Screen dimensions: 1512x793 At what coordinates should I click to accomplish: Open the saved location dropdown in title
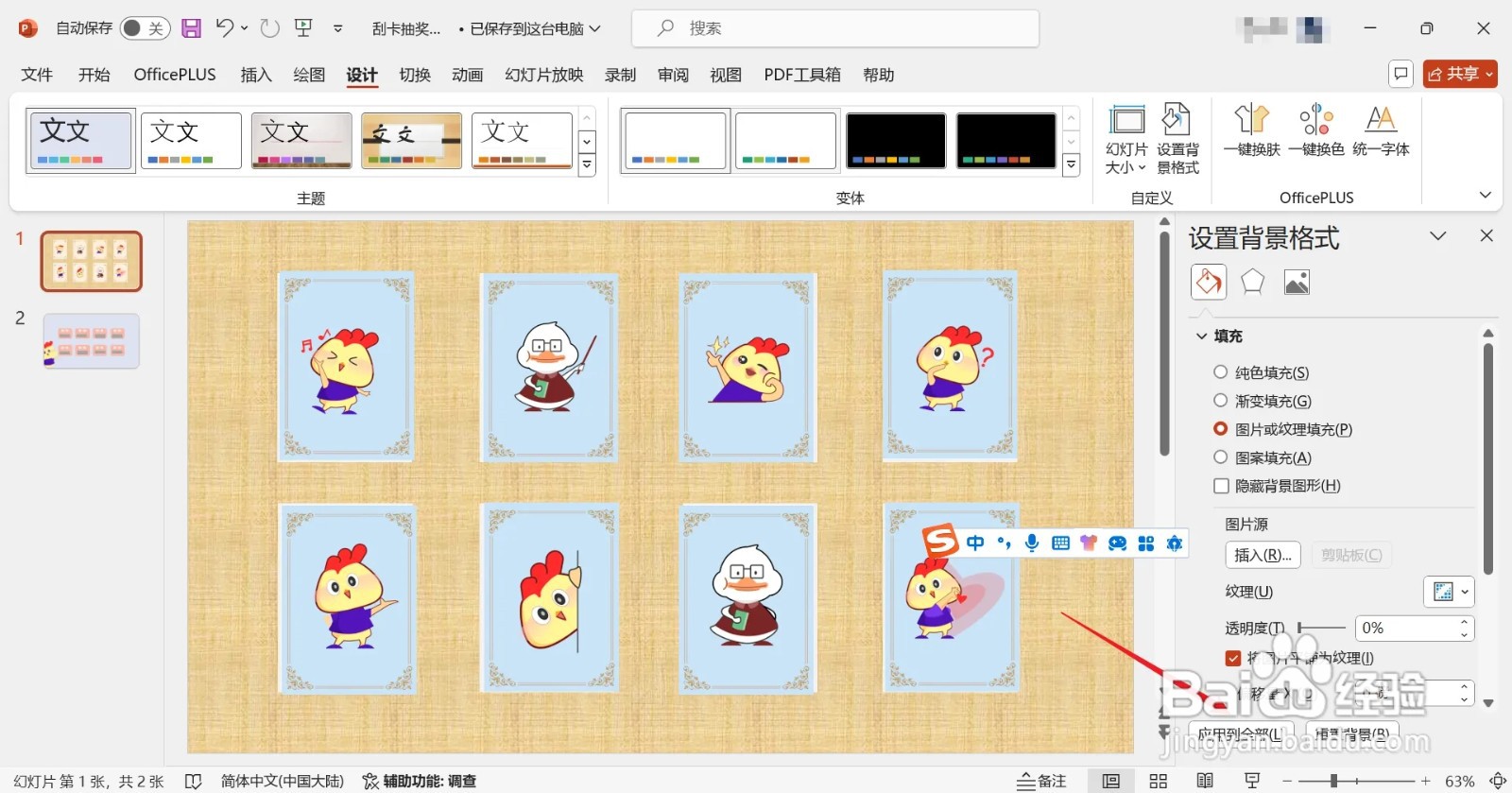pos(595,28)
